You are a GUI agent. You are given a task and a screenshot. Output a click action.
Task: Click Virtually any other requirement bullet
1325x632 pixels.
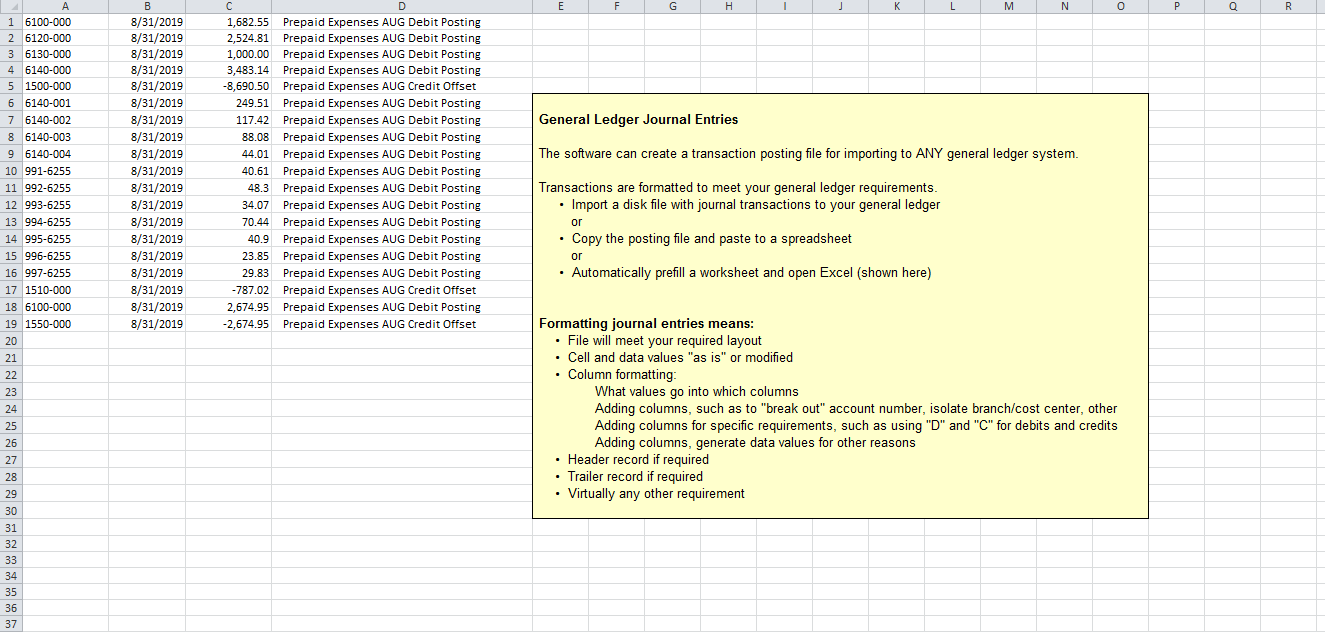(656, 494)
